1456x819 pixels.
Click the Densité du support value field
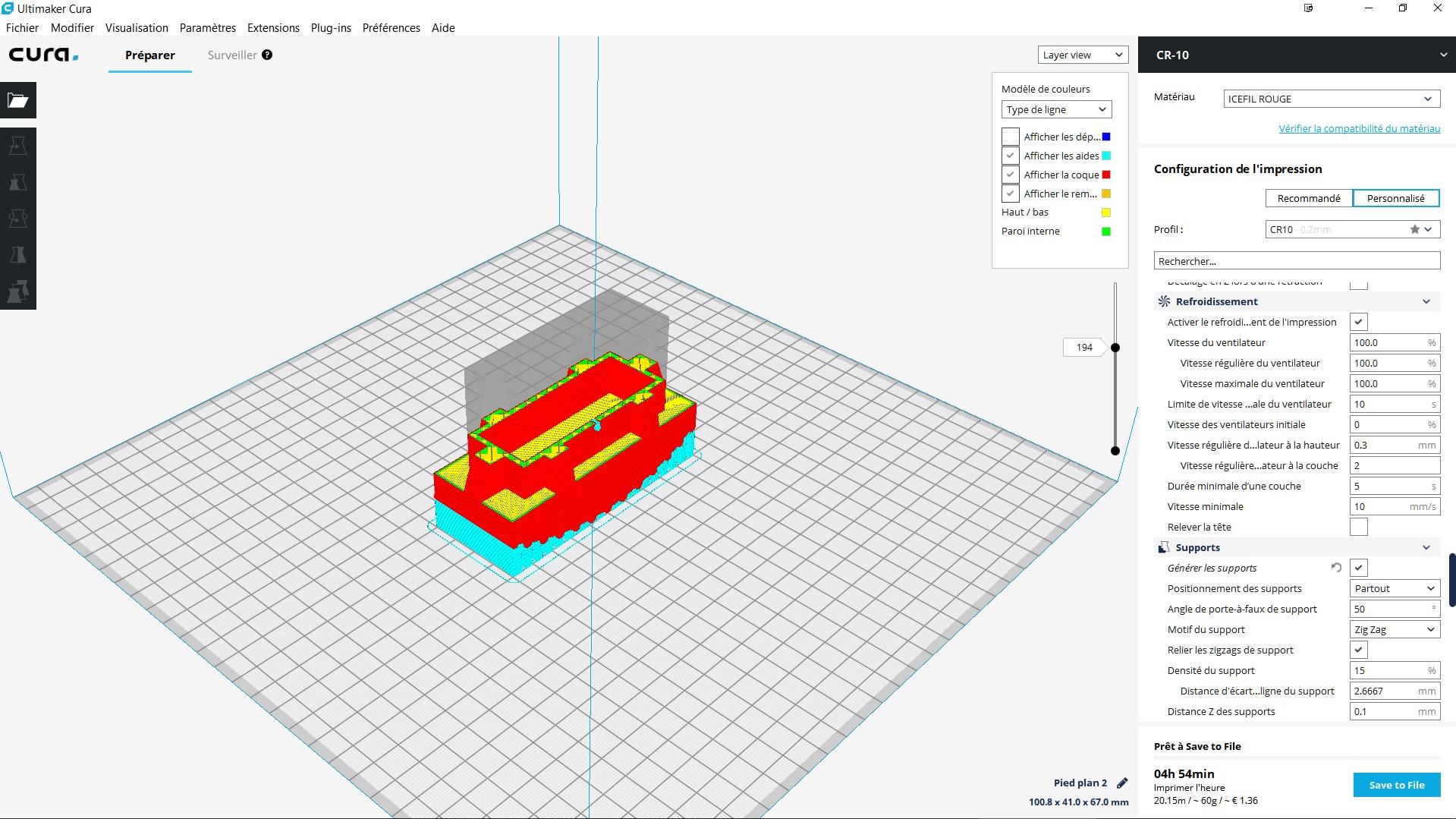click(x=1395, y=670)
